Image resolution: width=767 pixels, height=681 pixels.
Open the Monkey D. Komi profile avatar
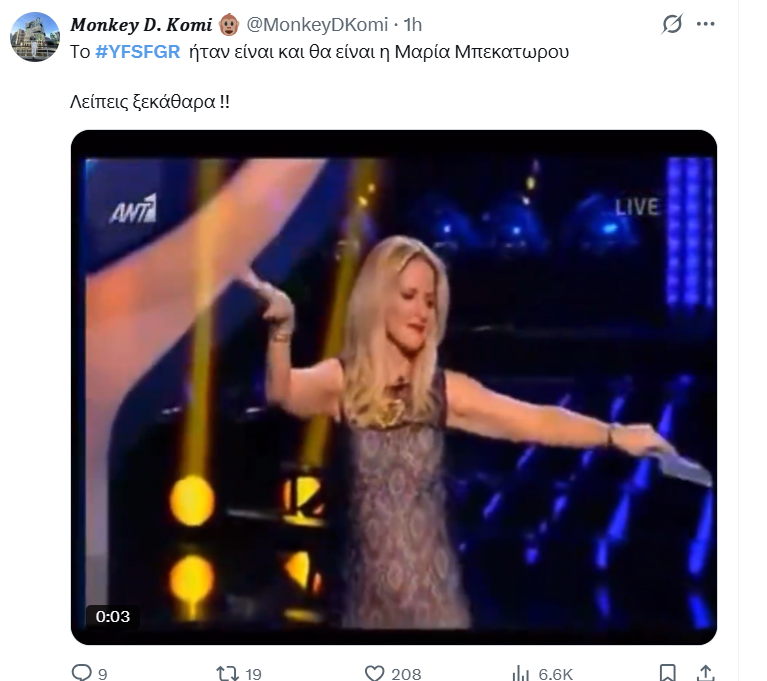tap(35, 37)
